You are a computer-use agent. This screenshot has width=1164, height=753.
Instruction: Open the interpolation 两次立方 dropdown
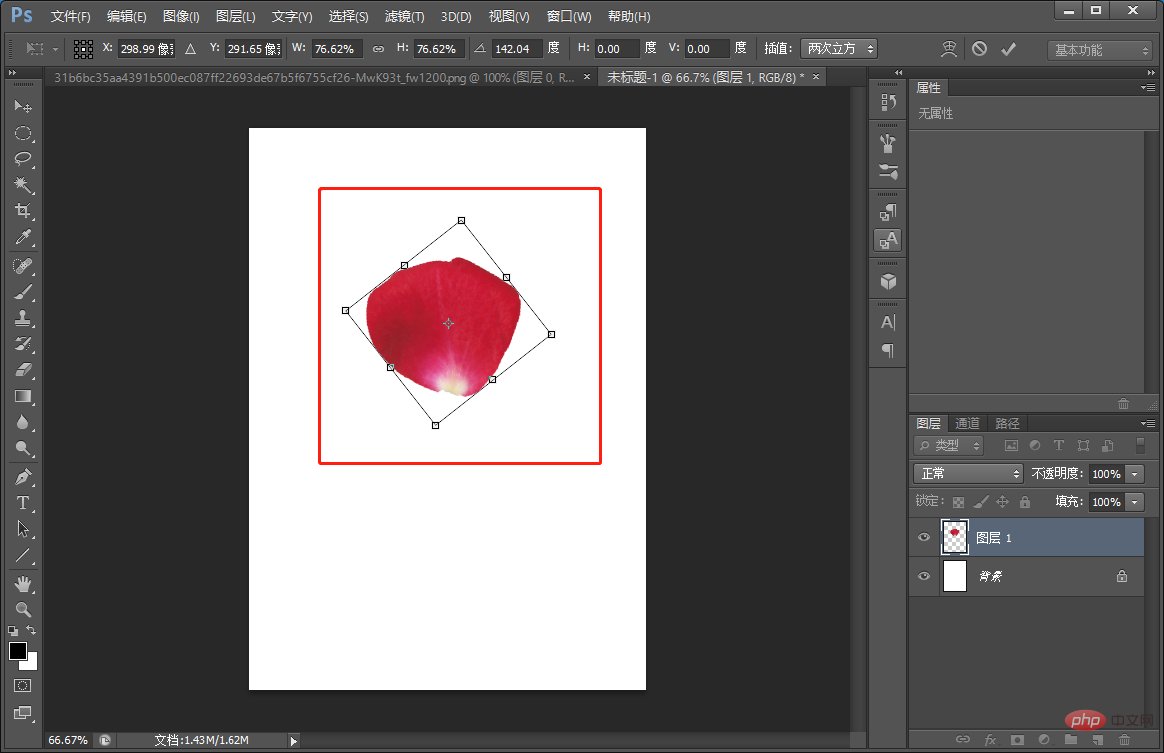(x=839, y=49)
